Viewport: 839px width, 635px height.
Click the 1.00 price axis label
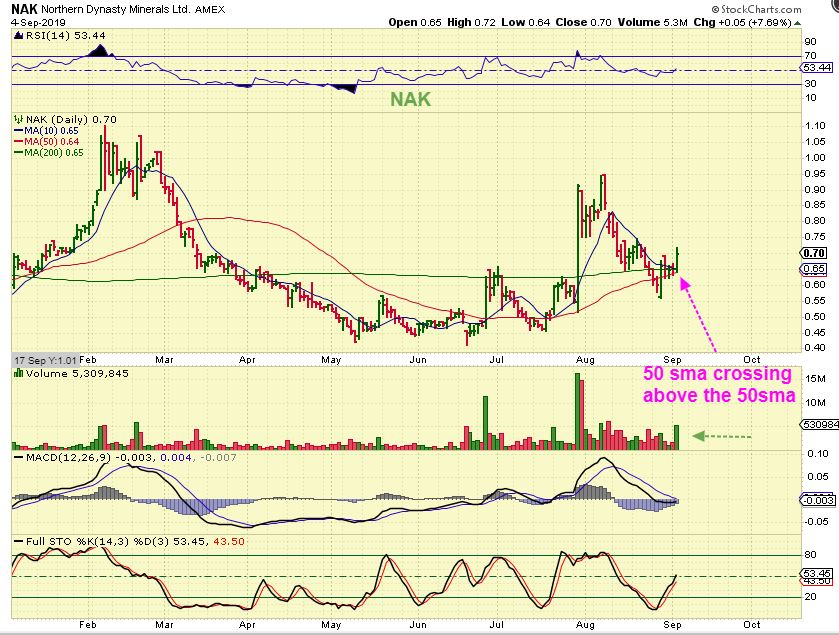point(815,158)
